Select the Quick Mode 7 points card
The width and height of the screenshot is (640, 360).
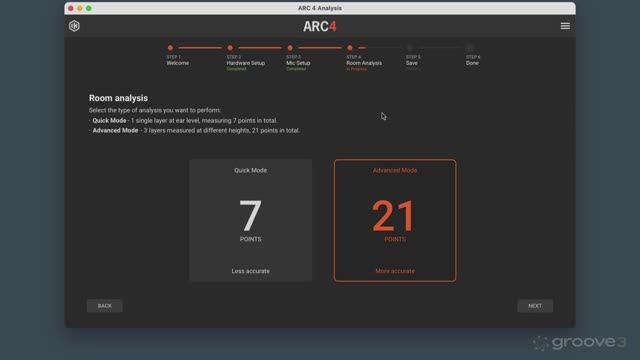251,220
